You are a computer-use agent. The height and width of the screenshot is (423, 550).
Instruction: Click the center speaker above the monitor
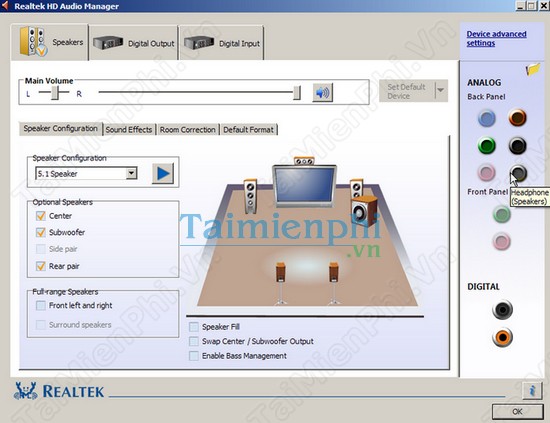coord(304,161)
